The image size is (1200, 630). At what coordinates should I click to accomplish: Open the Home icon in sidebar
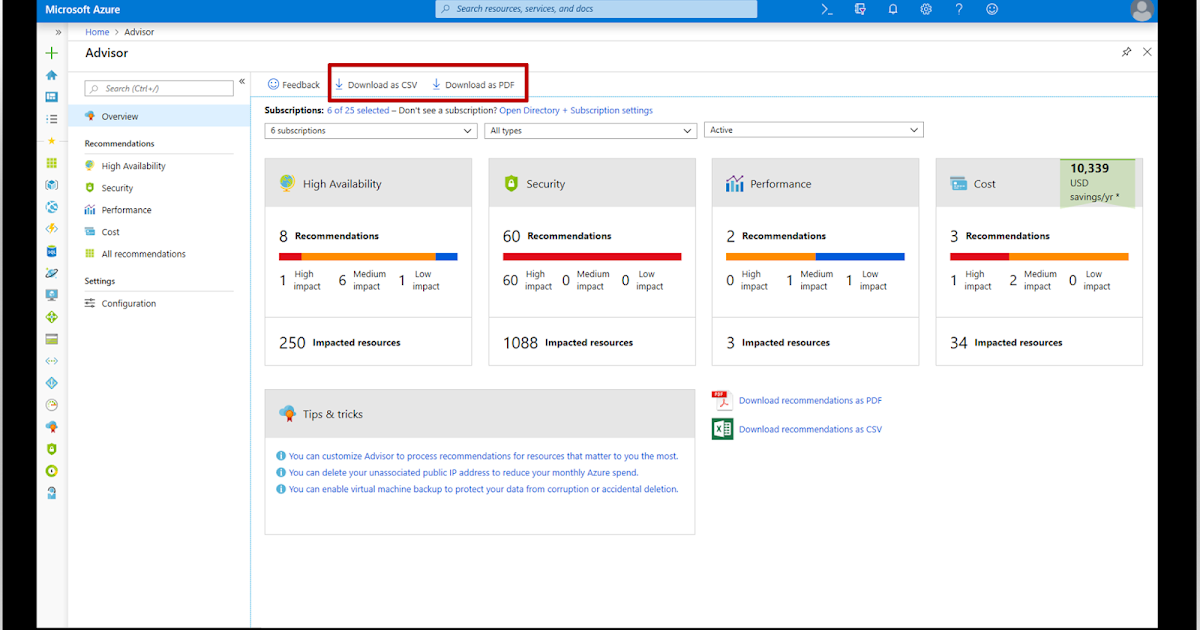click(51, 75)
